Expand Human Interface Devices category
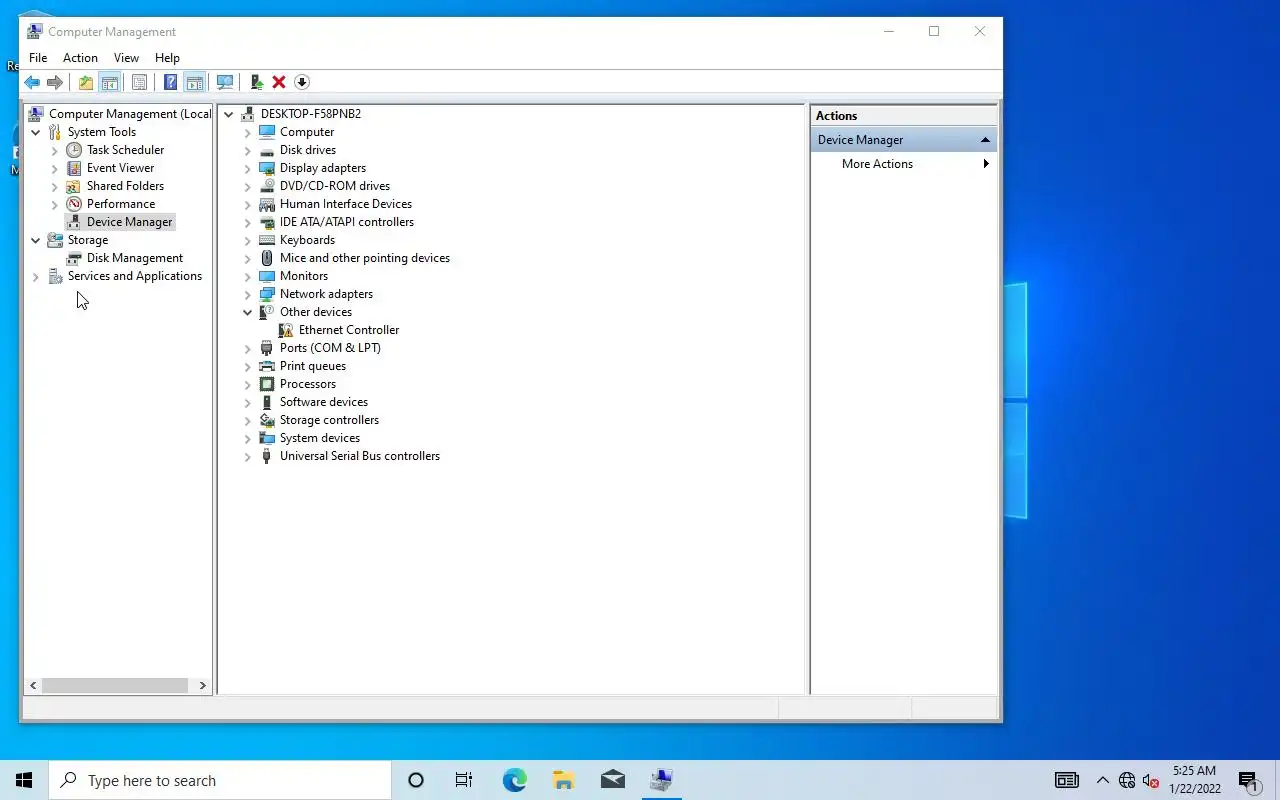 tap(248, 204)
